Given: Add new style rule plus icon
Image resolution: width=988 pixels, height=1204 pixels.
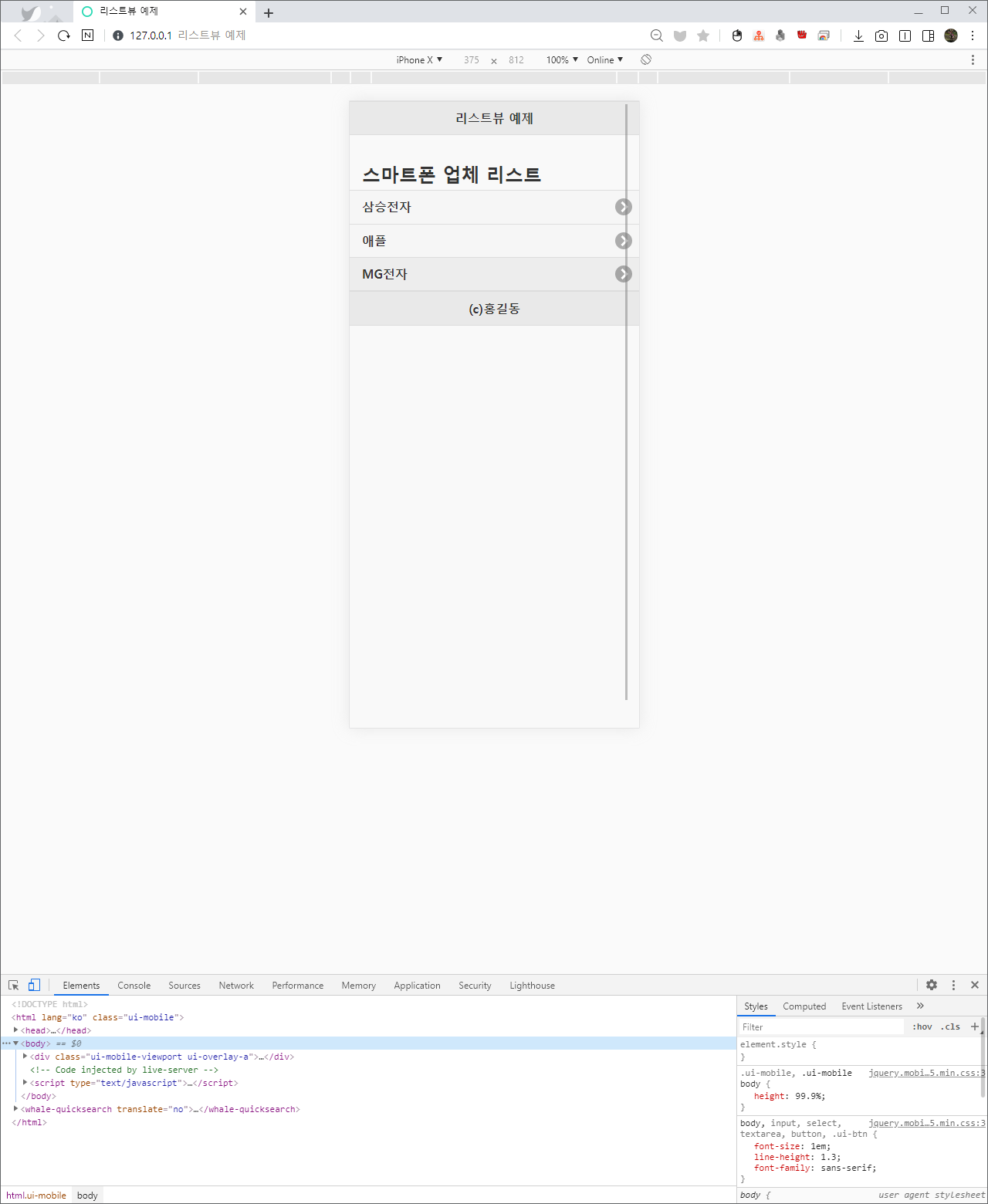Looking at the screenshot, I should 974,1026.
